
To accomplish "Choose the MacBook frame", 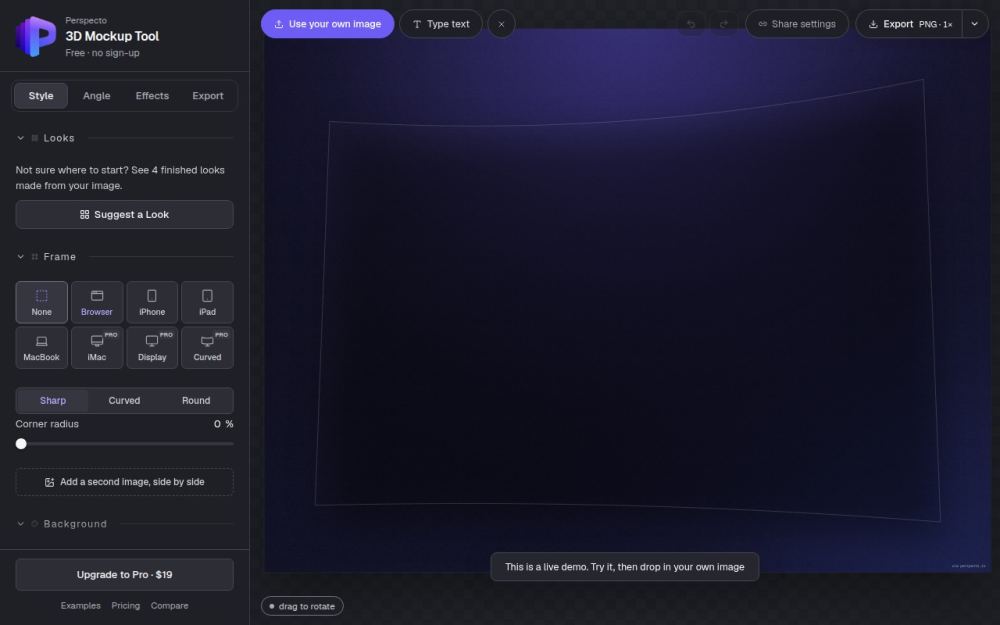I will [x=41, y=348].
